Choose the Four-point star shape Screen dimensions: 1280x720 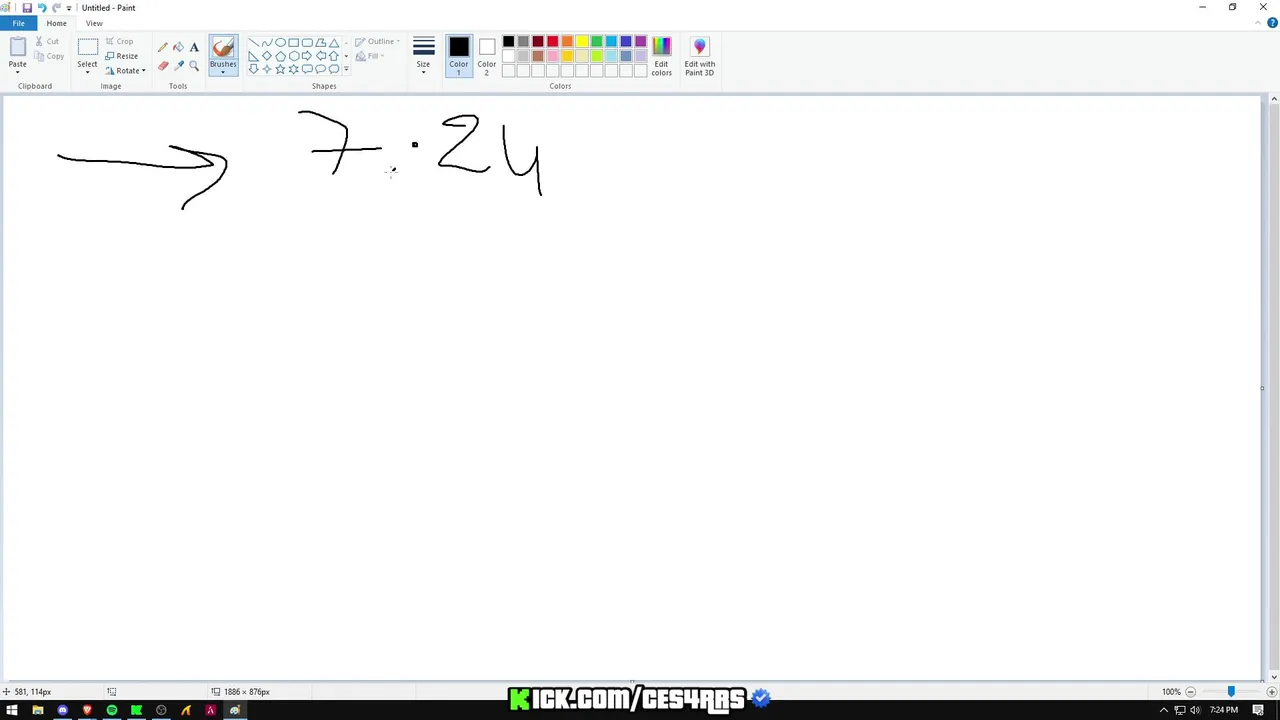coord(267,69)
